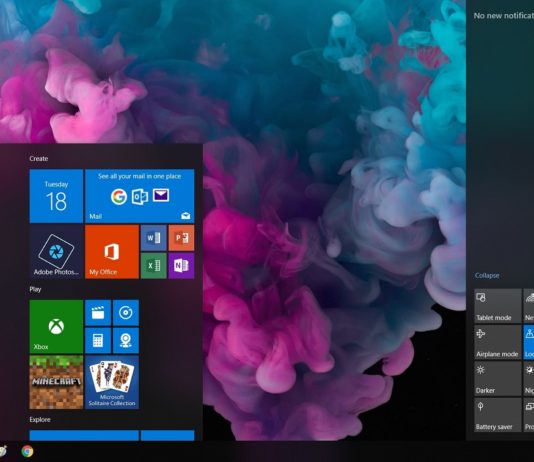Open the My Office tile
Image resolution: width=534 pixels, height=462 pixels.
coord(112,252)
